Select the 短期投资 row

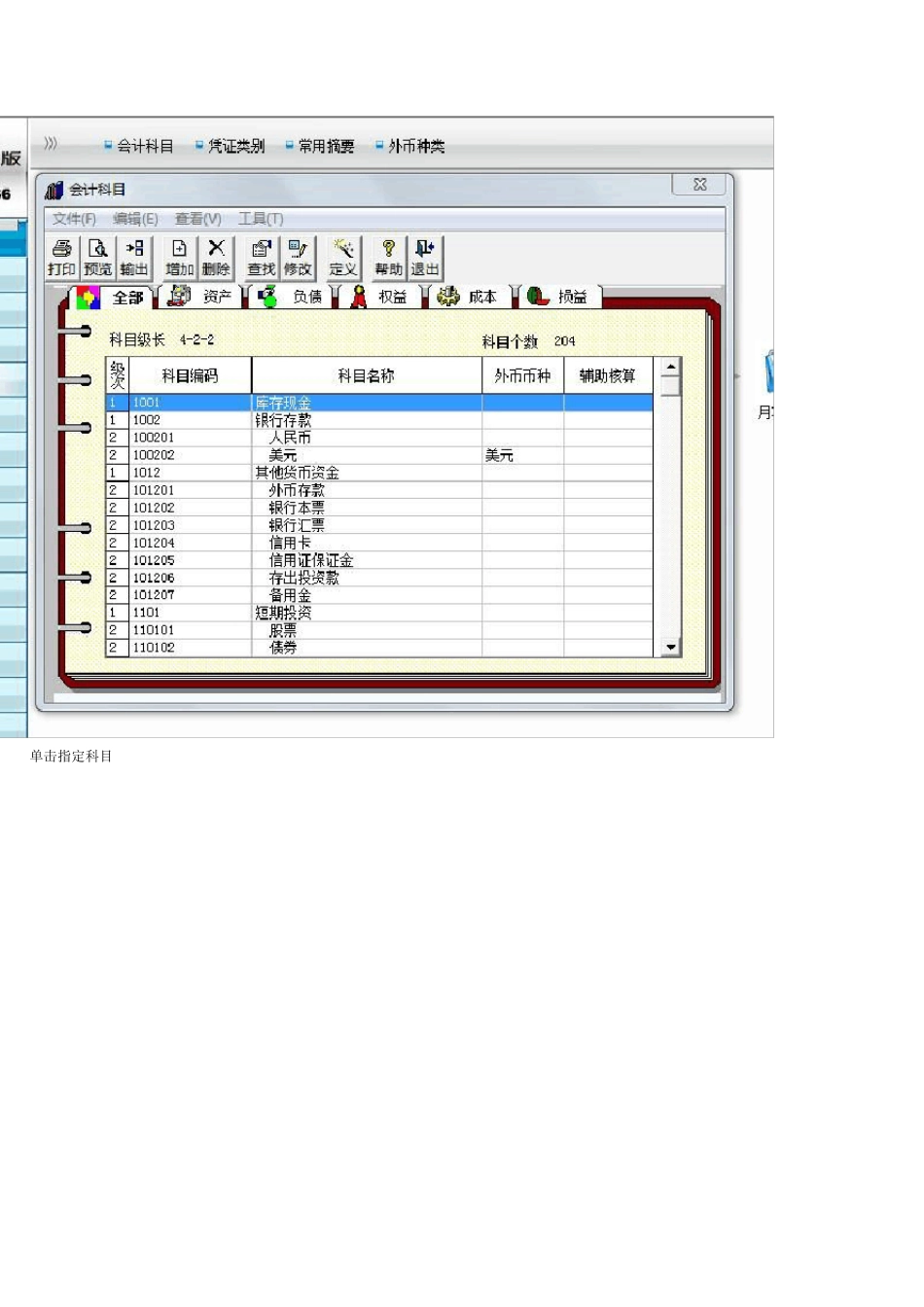pos(379,612)
